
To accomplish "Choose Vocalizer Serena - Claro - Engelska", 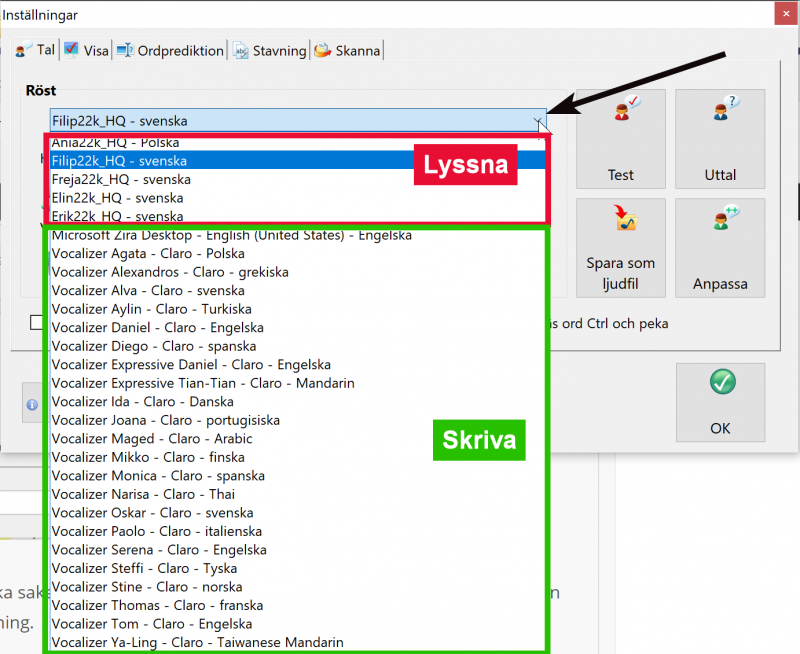I will 297,550.
